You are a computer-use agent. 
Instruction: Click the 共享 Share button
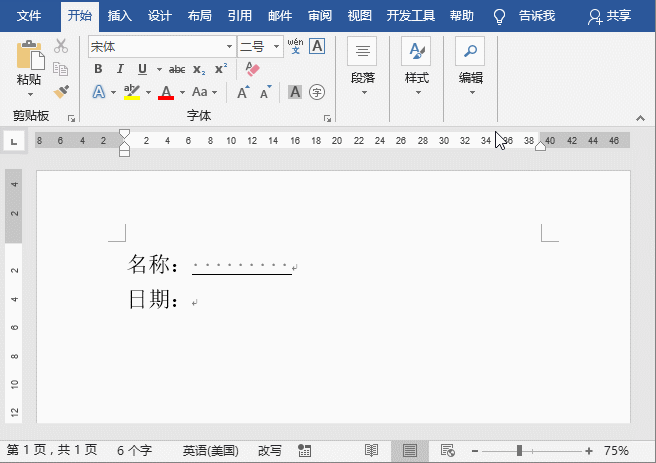[x=609, y=16]
